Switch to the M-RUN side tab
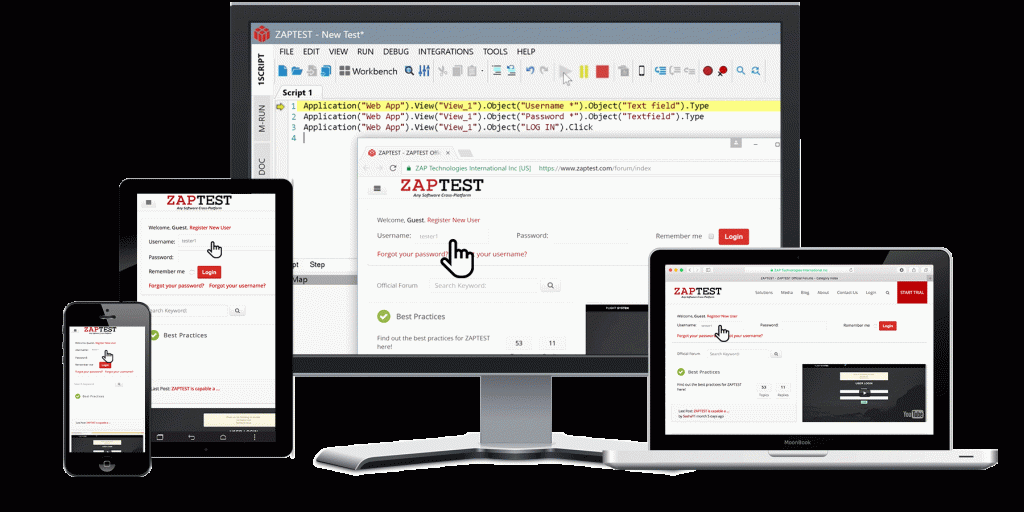This screenshot has height=512, width=1024. (x=261, y=120)
